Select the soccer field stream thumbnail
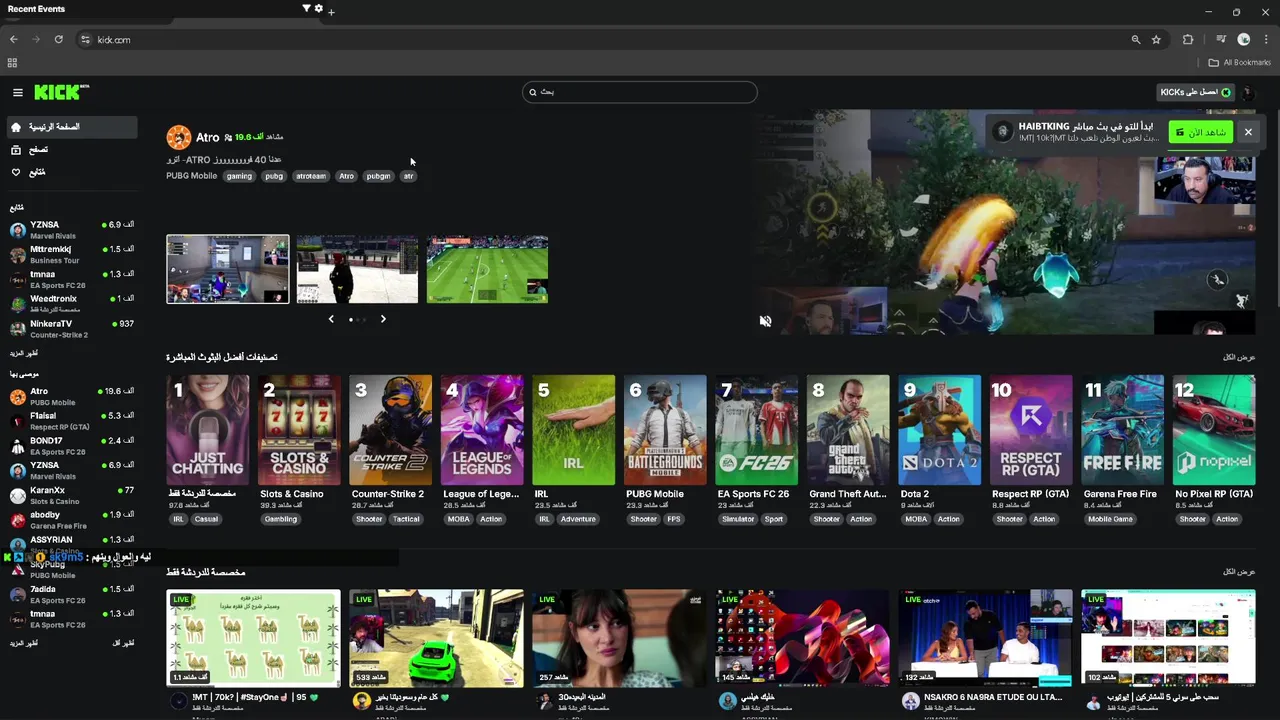The image size is (1280, 720). 487,269
